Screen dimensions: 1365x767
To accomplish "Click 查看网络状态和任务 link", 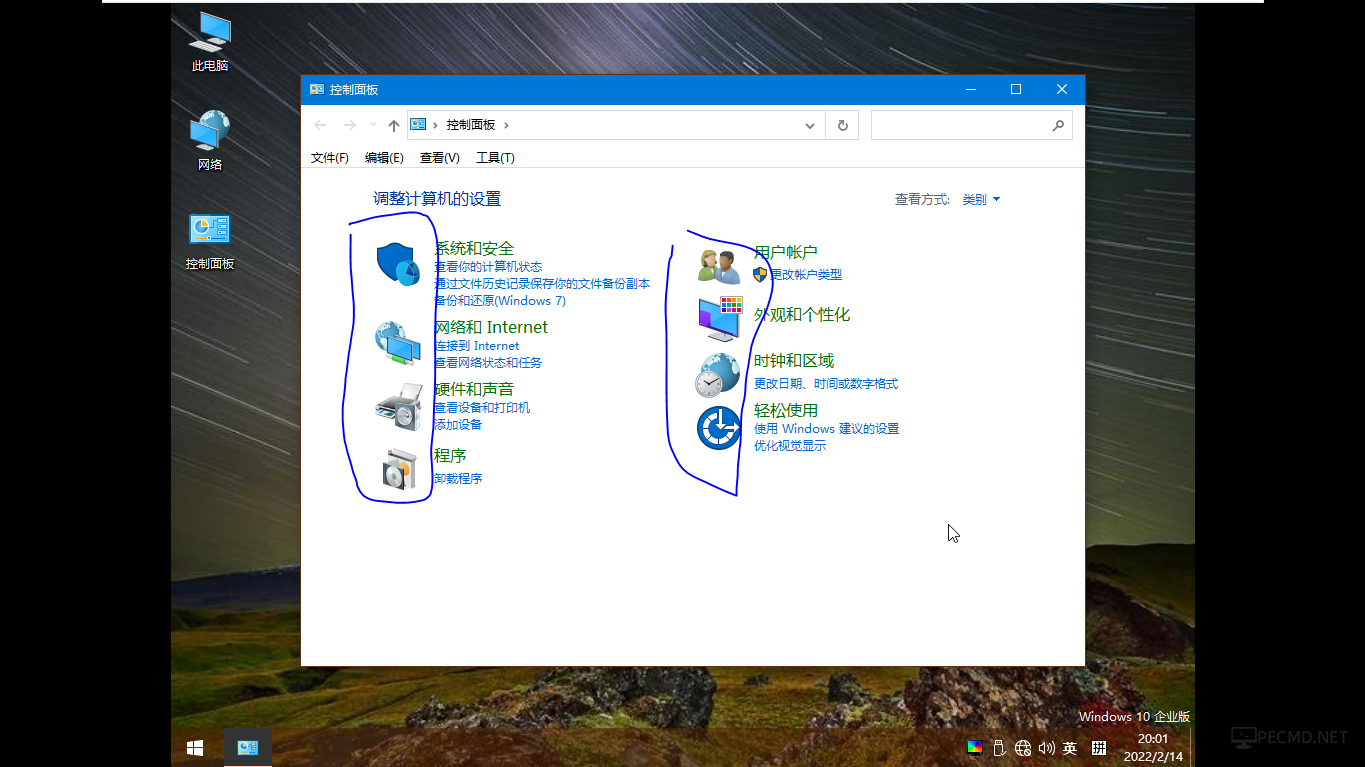I will point(488,363).
